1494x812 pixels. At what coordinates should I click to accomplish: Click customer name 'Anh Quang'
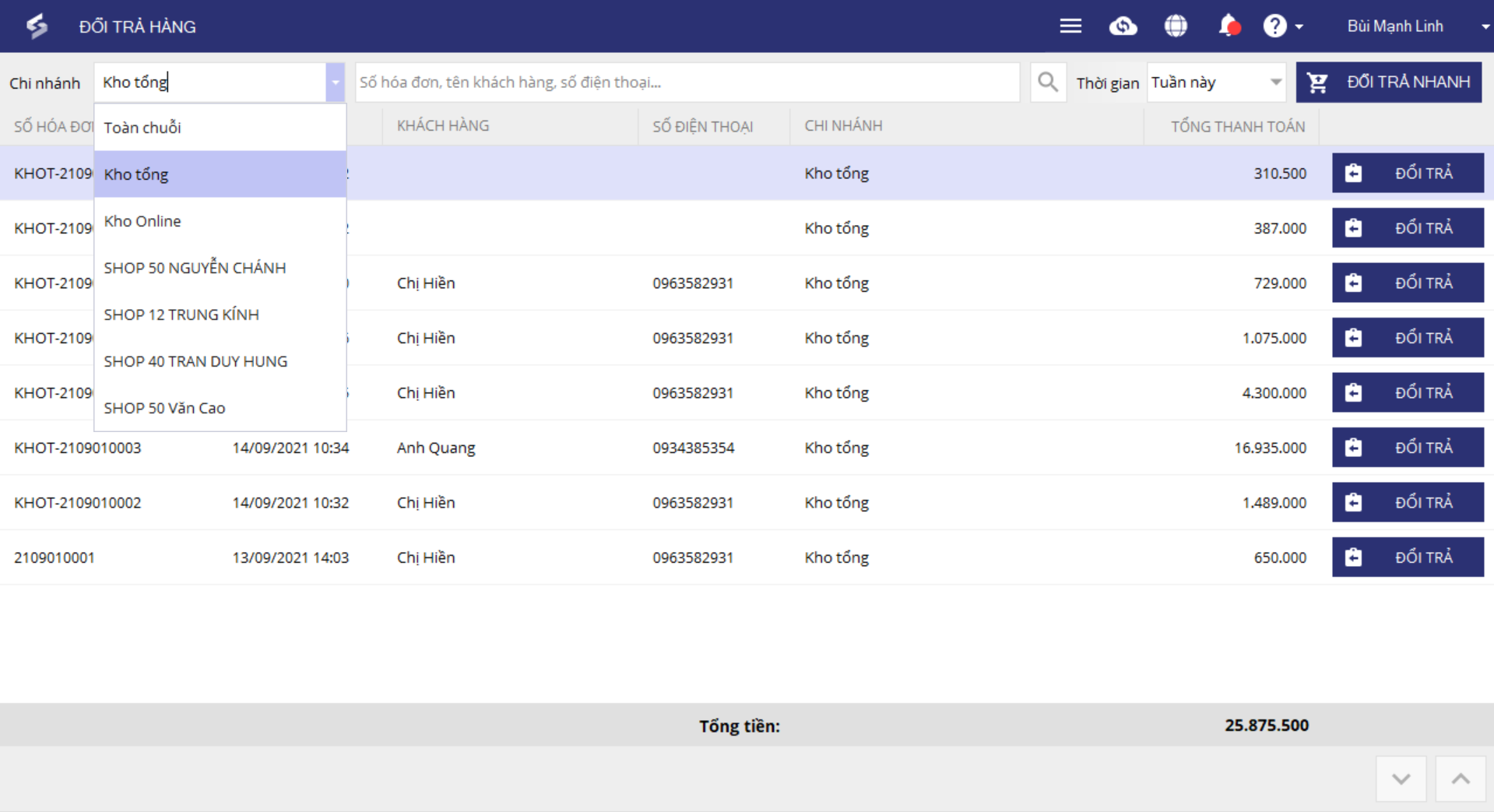coord(436,448)
